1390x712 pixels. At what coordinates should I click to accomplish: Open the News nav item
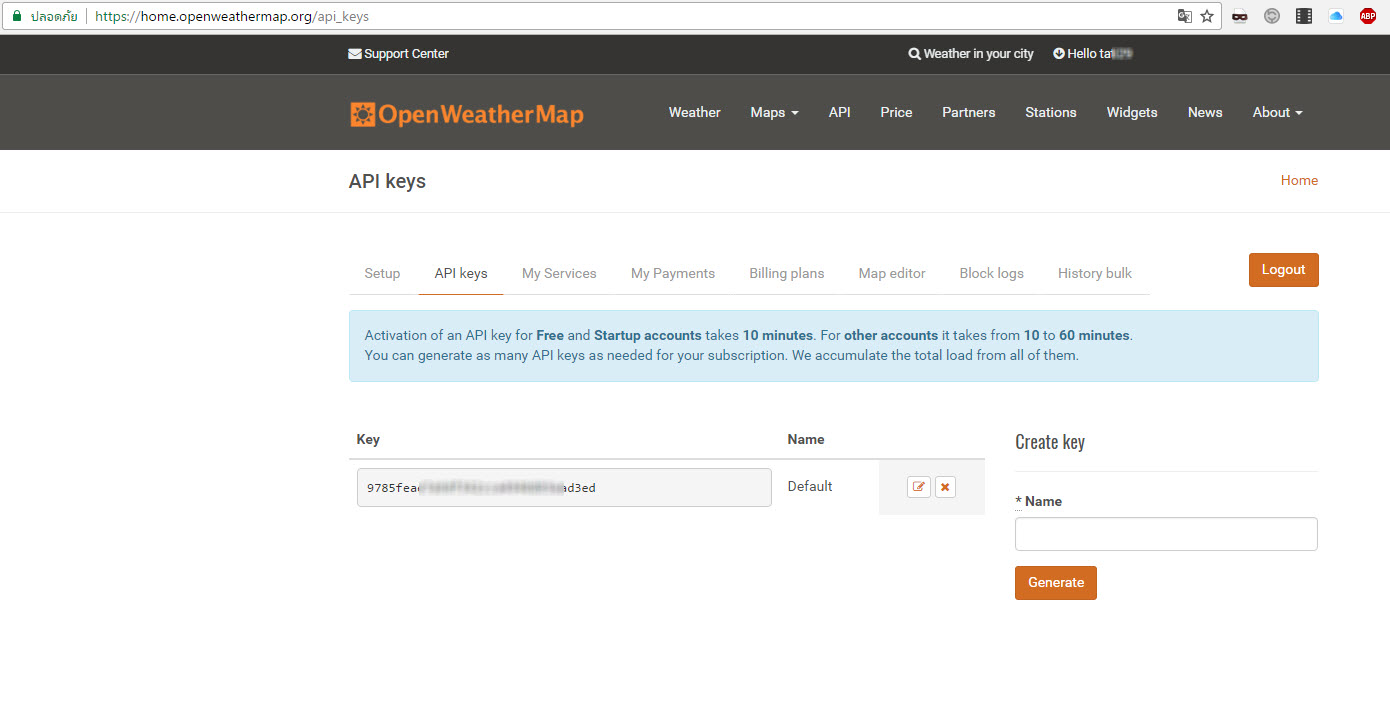[1205, 112]
